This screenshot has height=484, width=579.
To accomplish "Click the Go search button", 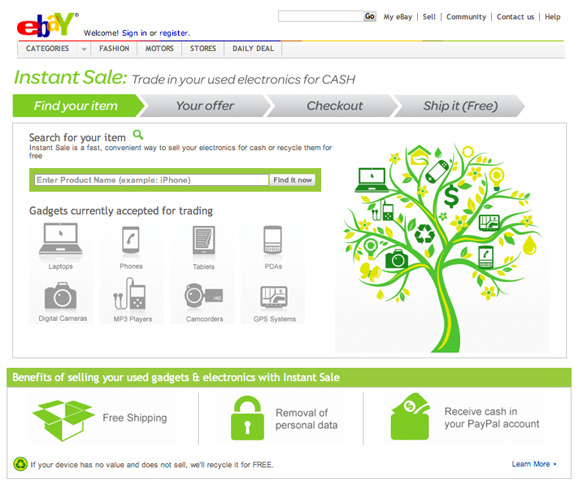I will [370, 16].
